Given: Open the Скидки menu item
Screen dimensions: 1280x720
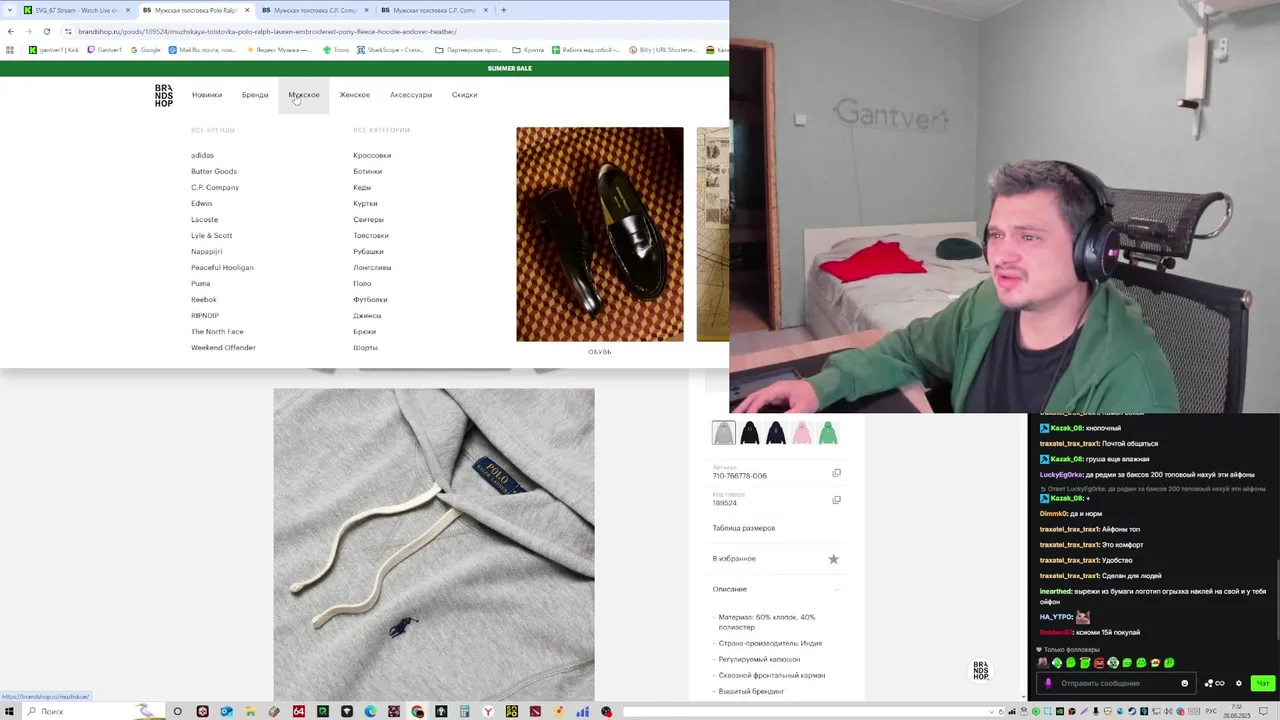Looking at the screenshot, I should coord(464,95).
